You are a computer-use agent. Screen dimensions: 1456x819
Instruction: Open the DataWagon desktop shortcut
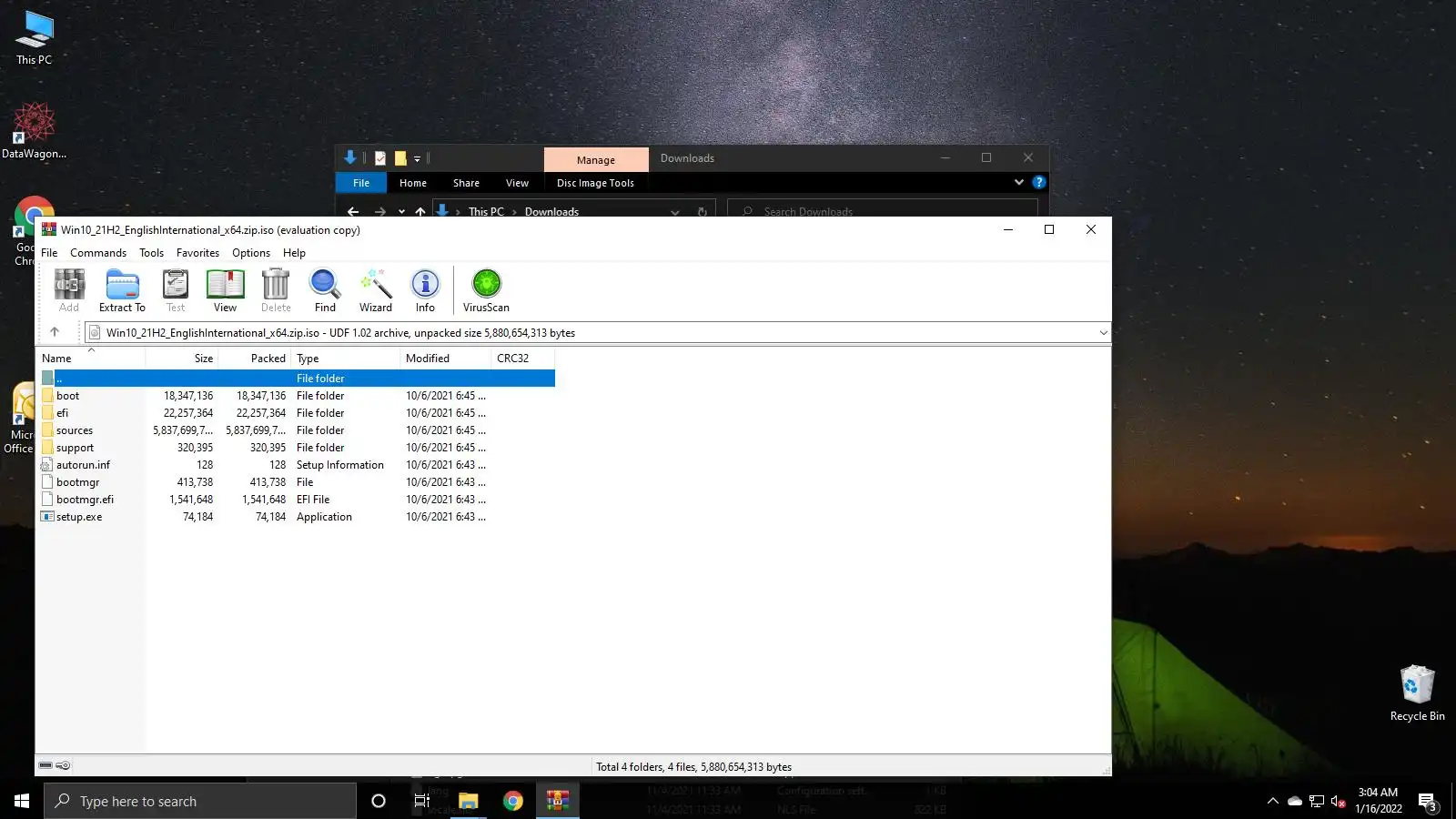point(34,130)
